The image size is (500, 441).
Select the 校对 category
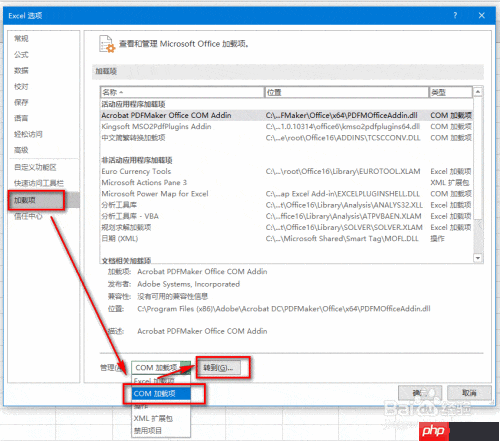pos(43,87)
